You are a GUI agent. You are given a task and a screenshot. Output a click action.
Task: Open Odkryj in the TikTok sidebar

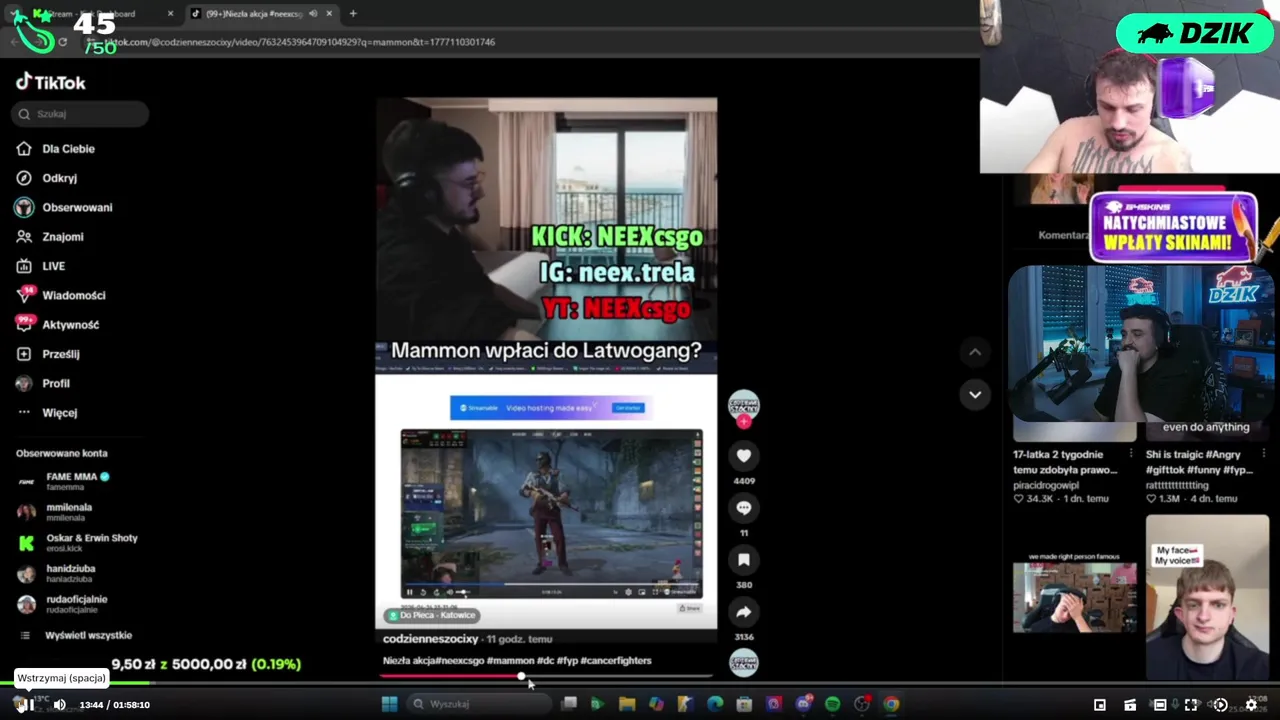pyautogui.click(x=48, y=178)
